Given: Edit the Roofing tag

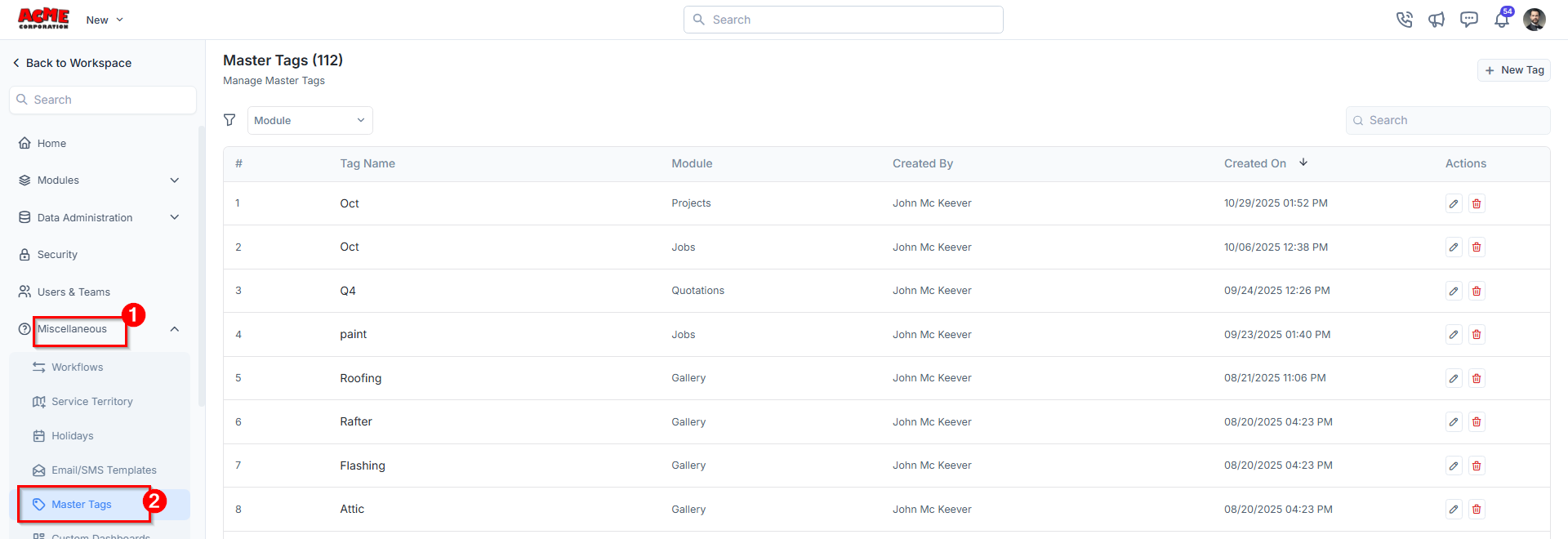Looking at the screenshot, I should tap(1454, 378).
